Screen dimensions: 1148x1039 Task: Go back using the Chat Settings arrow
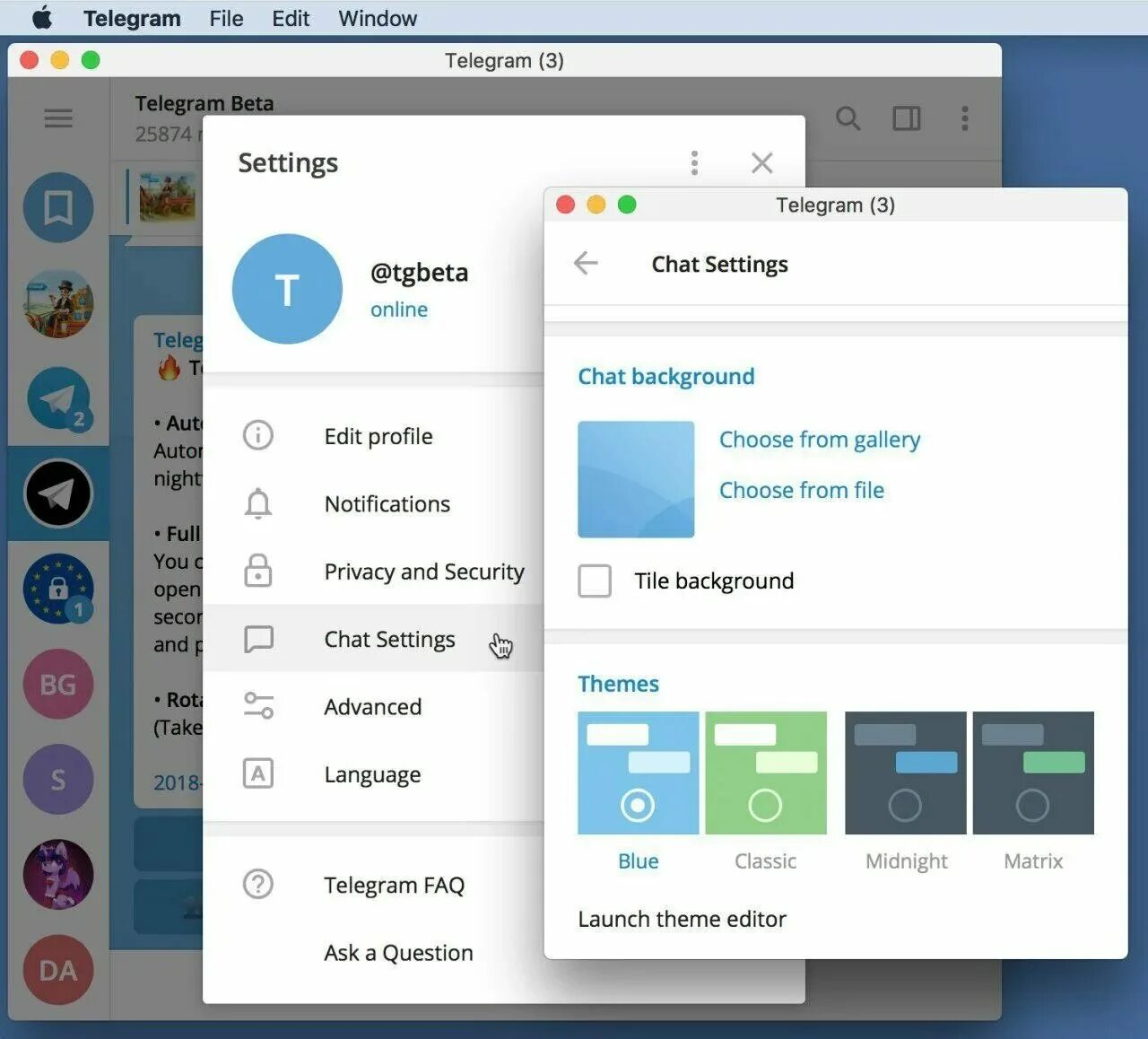(x=586, y=264)
